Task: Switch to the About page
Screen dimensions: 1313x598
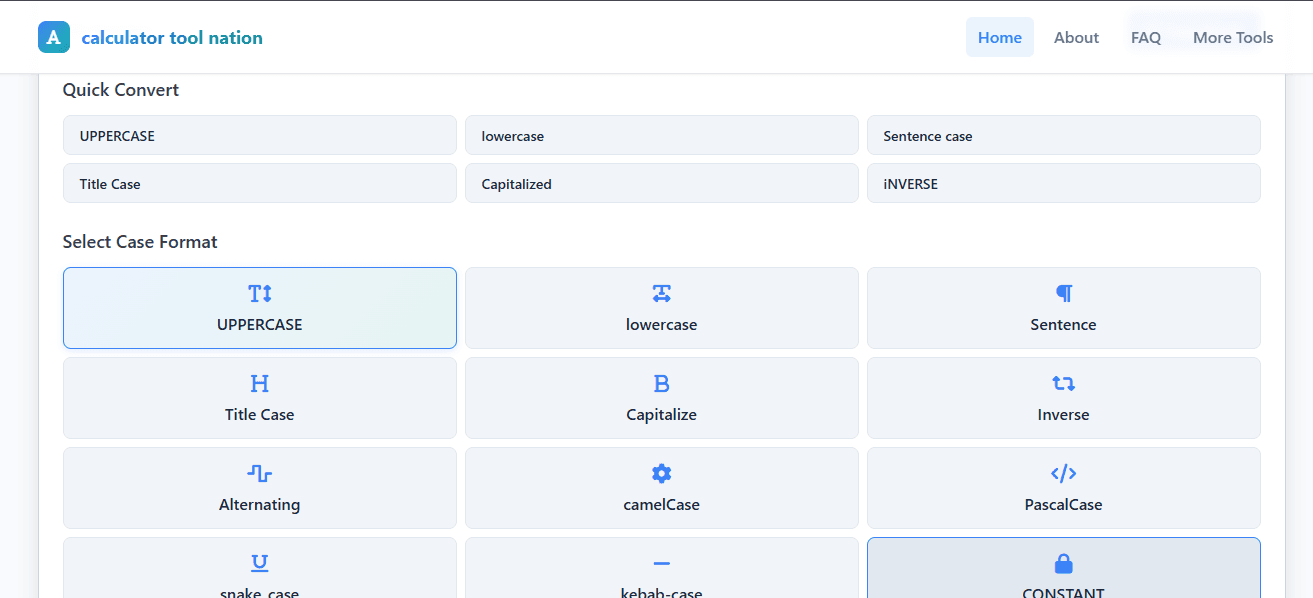Action: 1075,37
